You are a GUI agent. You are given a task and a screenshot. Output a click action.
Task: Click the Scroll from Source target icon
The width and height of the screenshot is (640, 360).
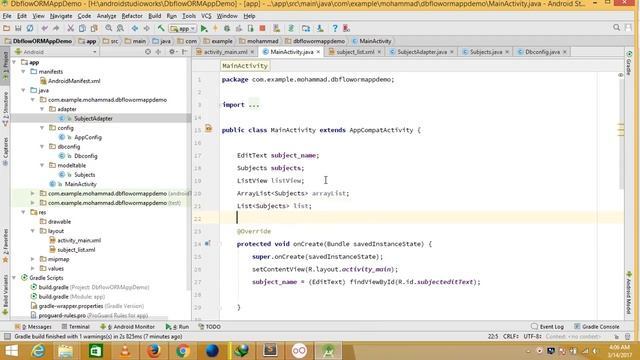pos(148,52)
